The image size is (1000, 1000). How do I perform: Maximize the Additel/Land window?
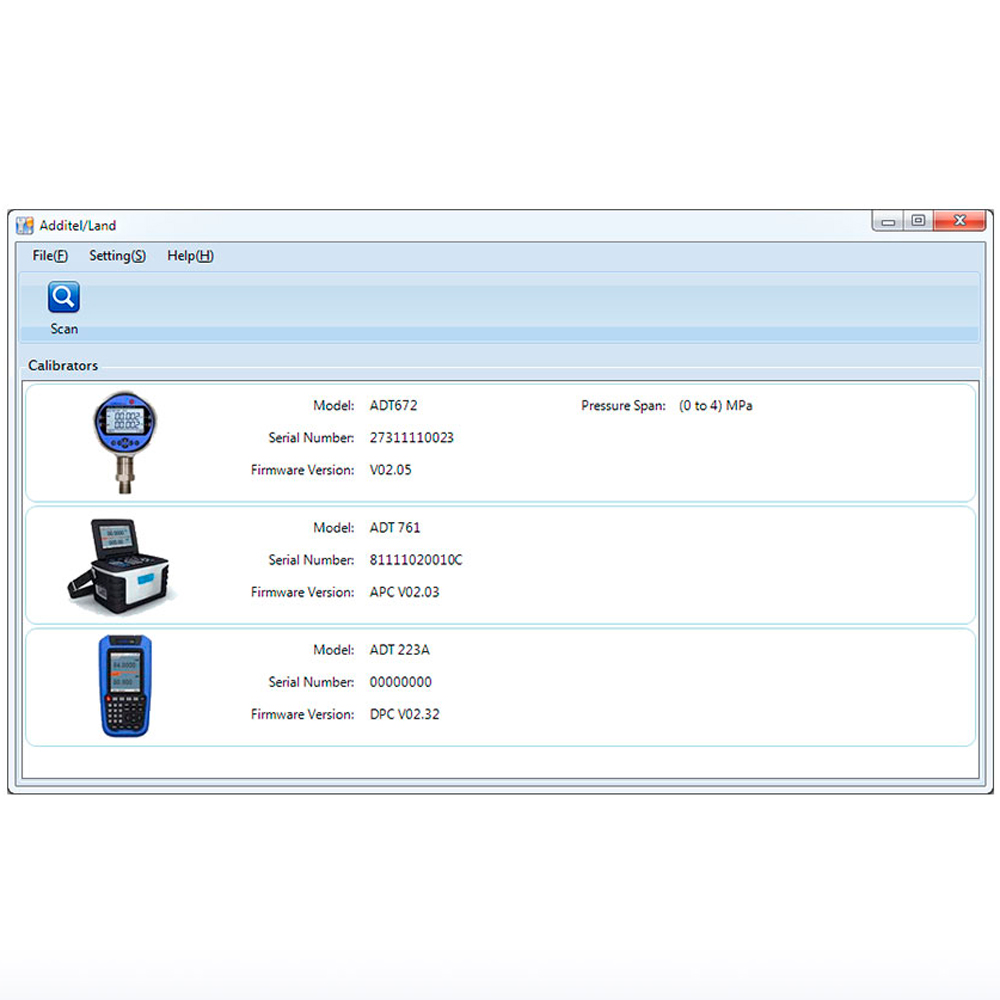918,221
